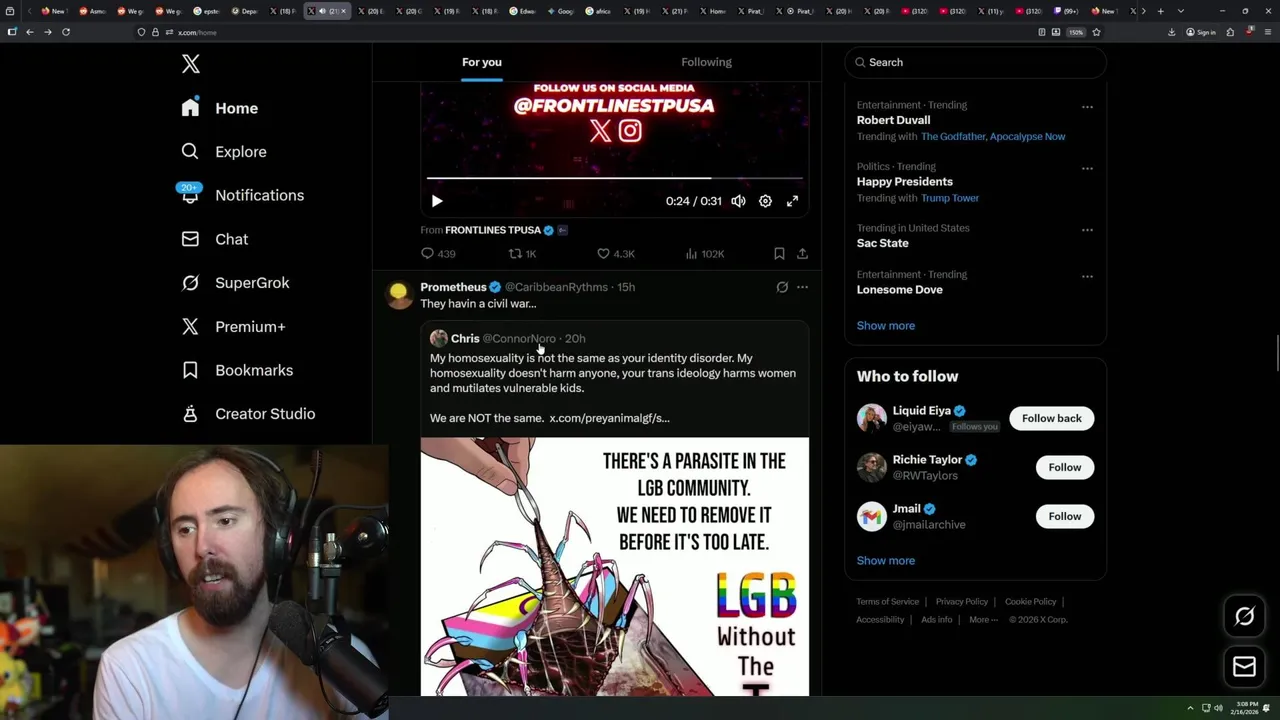The height and width of the screenshot is (720, 1280).
Task: Open a new browser tab
Action: tap(1160, 11)
